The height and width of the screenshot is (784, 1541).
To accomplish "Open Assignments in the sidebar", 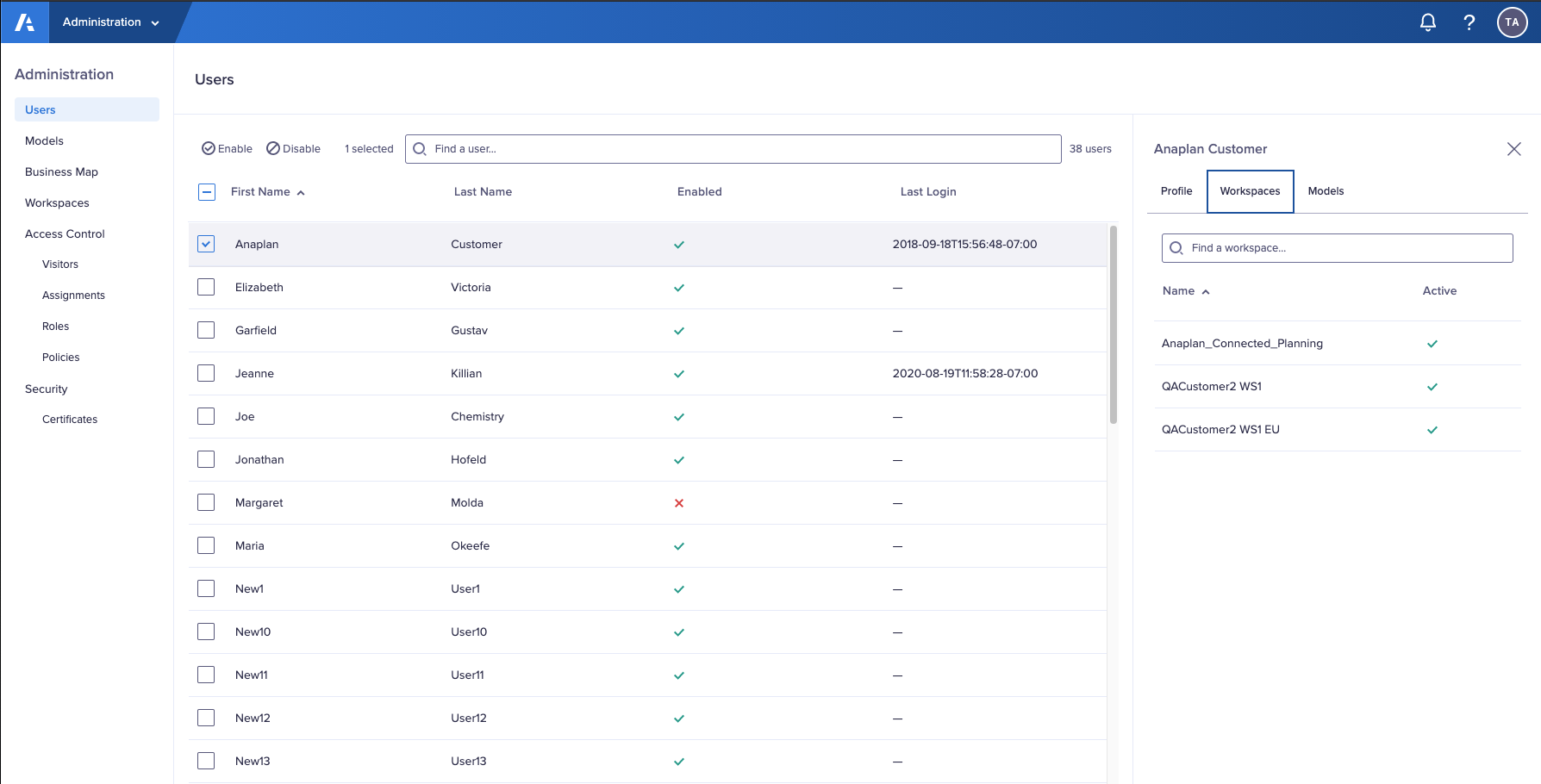I will point(73,296).
